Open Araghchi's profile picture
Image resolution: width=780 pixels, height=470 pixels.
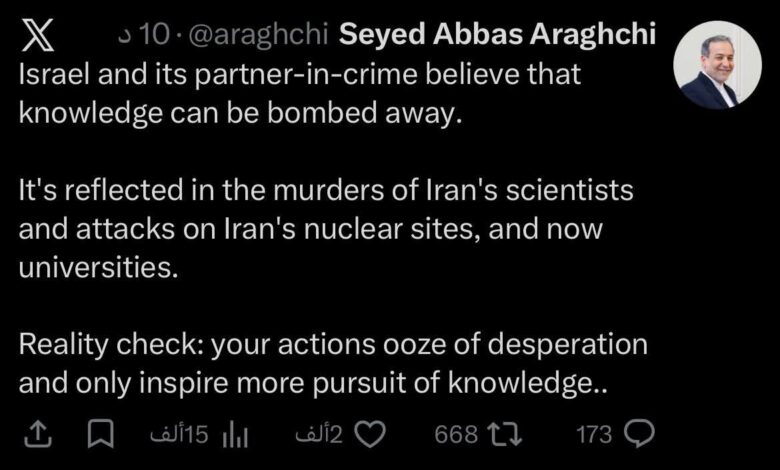[x=717, y=65]
